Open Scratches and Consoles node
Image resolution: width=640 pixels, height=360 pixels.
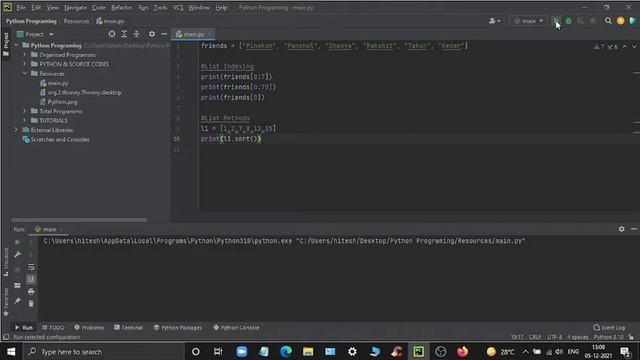pyautogui.click(x=56, y=140)
